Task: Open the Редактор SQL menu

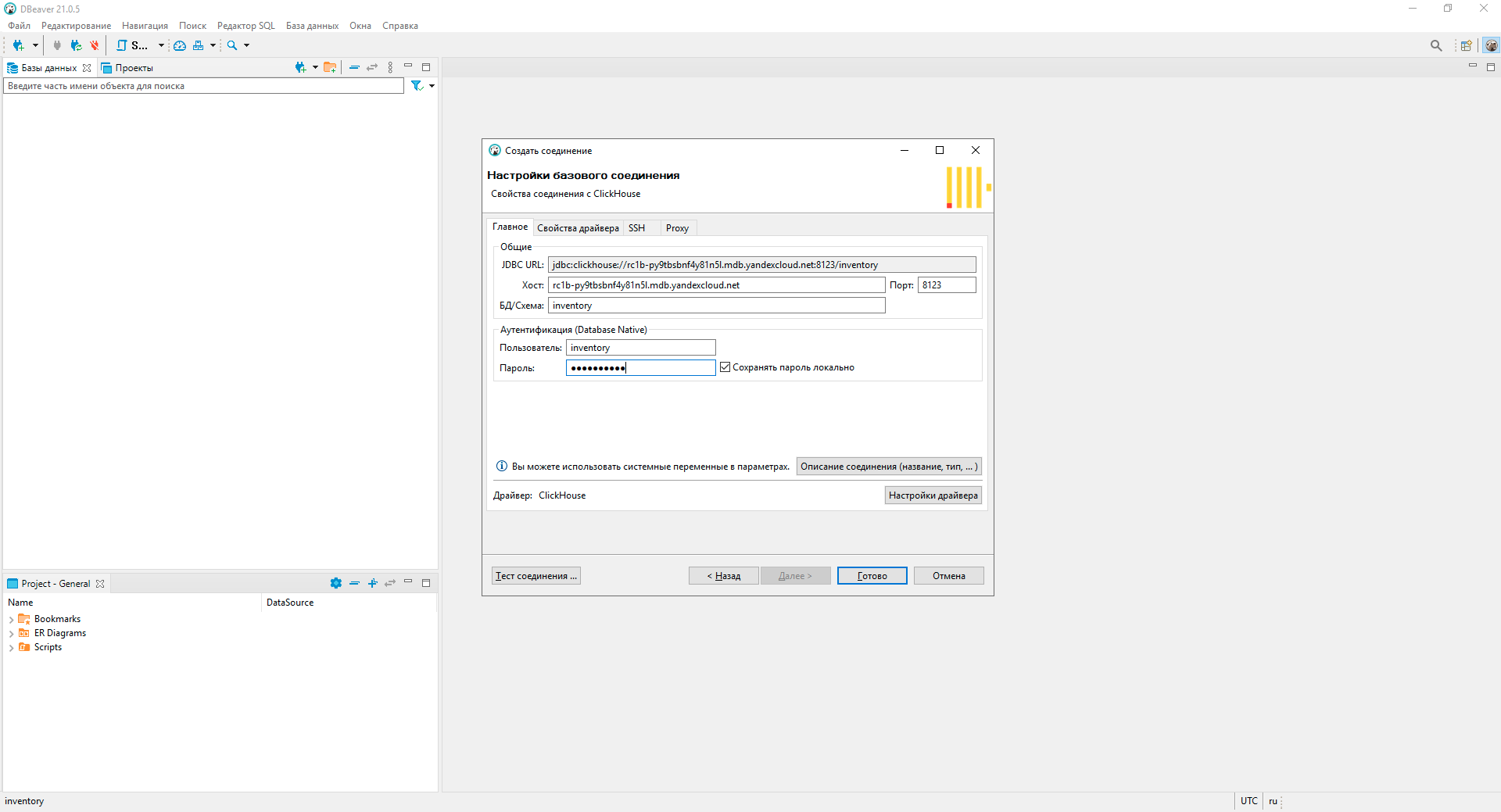Action: pyautogui.click(x=246, y=26)
